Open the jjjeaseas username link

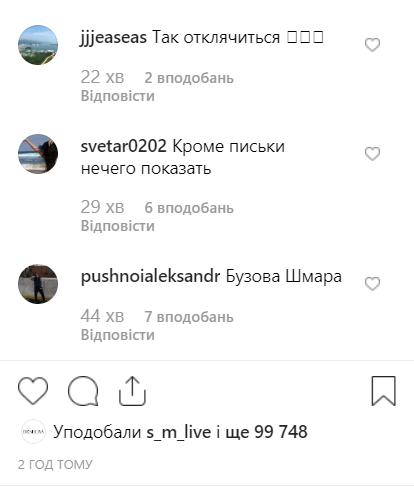113,38
